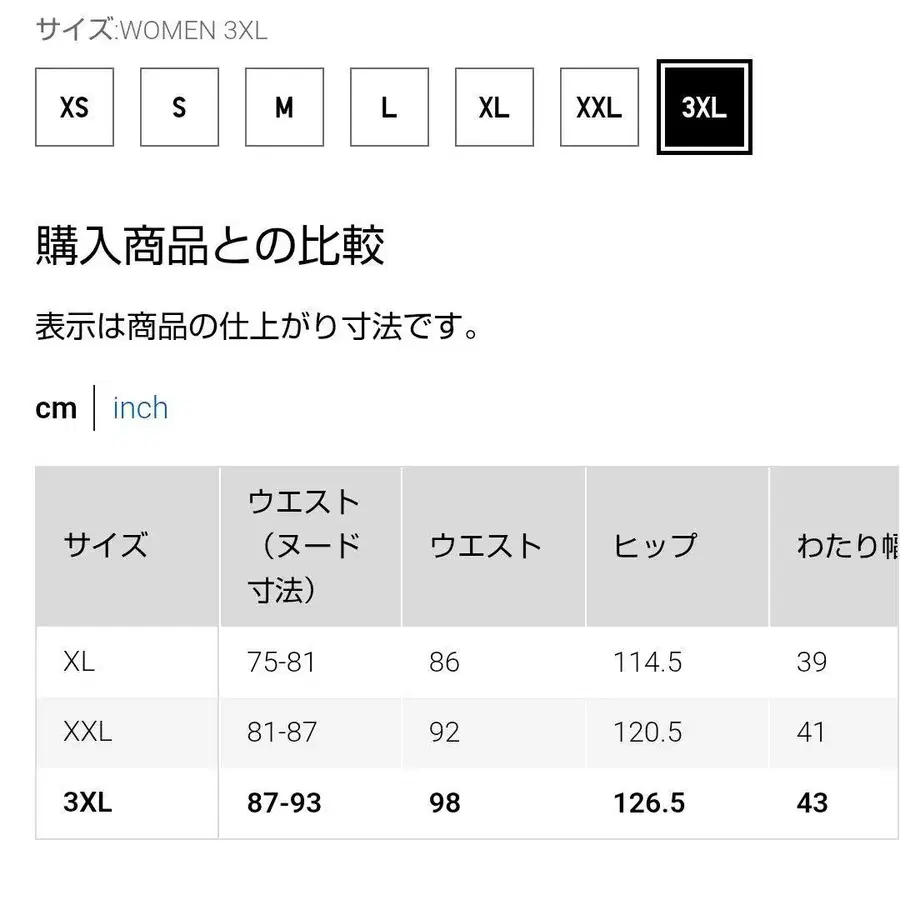This screenshot has width=900, height=900.
Task: Click the XL row in size table
Action: 79,661
